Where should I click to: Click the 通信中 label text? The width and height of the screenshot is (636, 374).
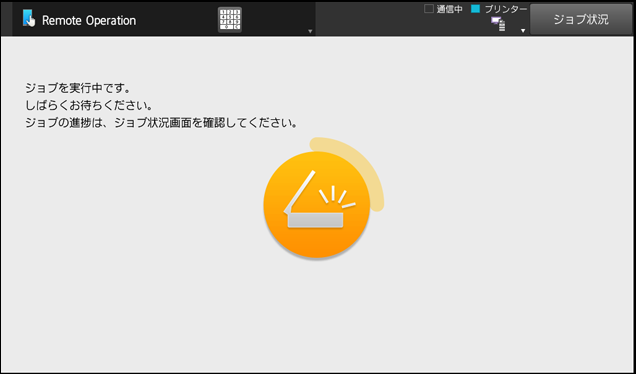(449, 9)
